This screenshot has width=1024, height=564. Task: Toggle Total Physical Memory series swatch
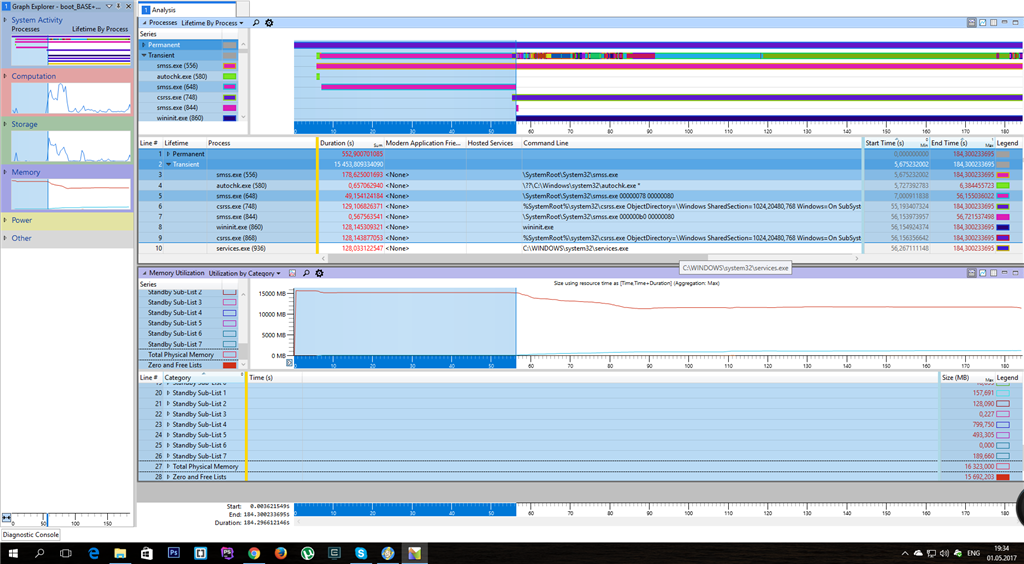tap(229, 354)
